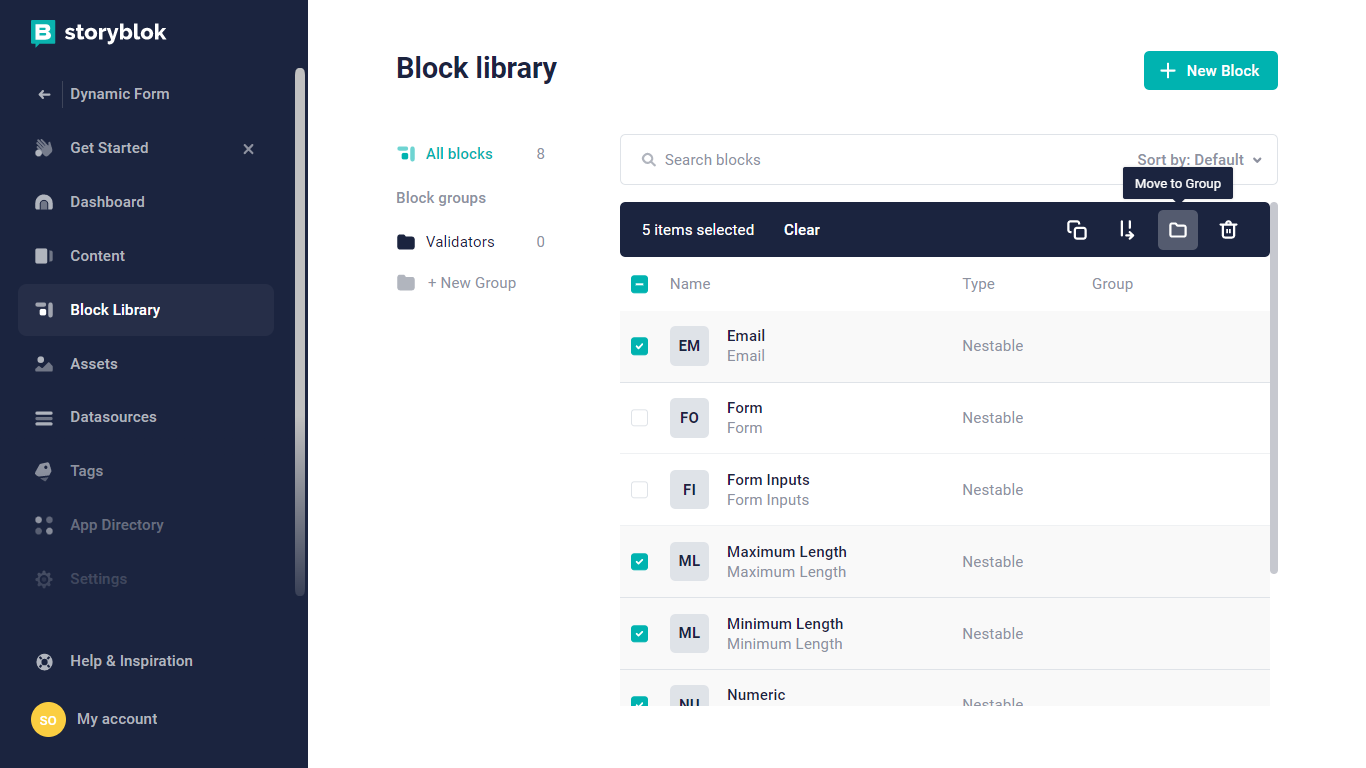Image resolution: width=1366 pixels, height=768 pixels.
Task: Uncheck the Email block checkbox
Action: (x=640, y=346)
